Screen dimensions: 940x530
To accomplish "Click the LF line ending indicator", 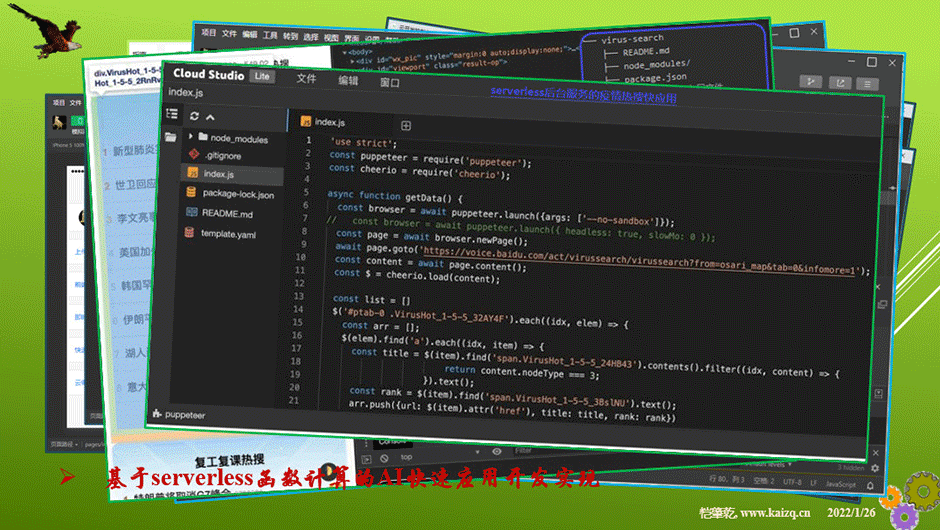I will click(x=814, y=483).
